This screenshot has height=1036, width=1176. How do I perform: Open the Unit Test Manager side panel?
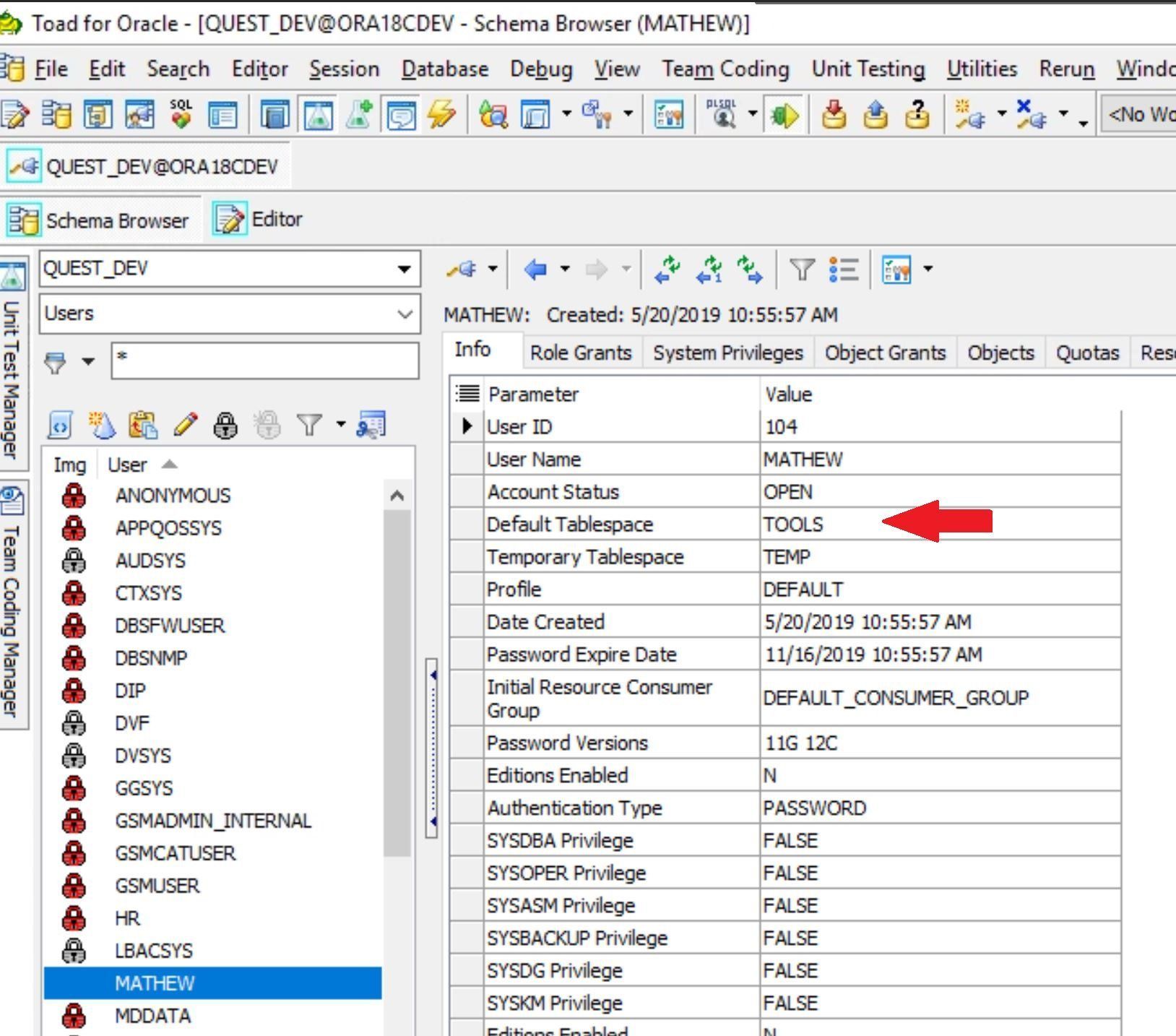[13, 365]
